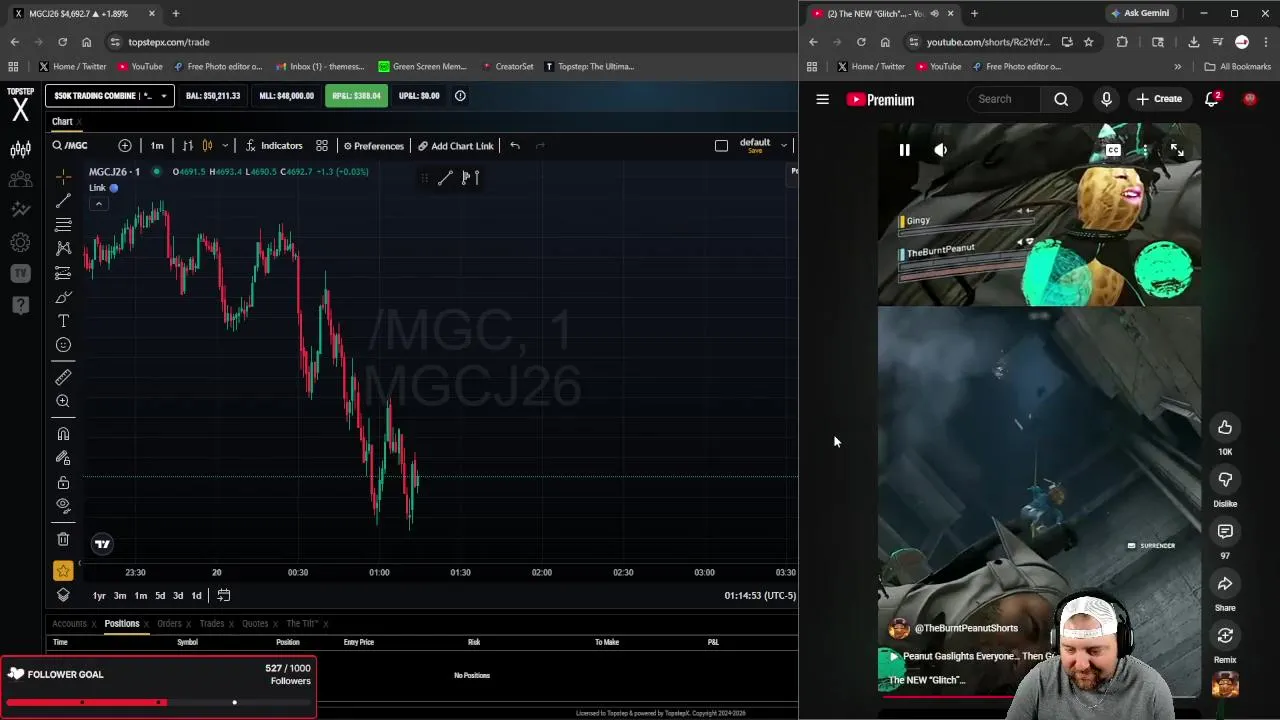Open the YouTube Create button
1280x720 pixels.
[1159, 99]
